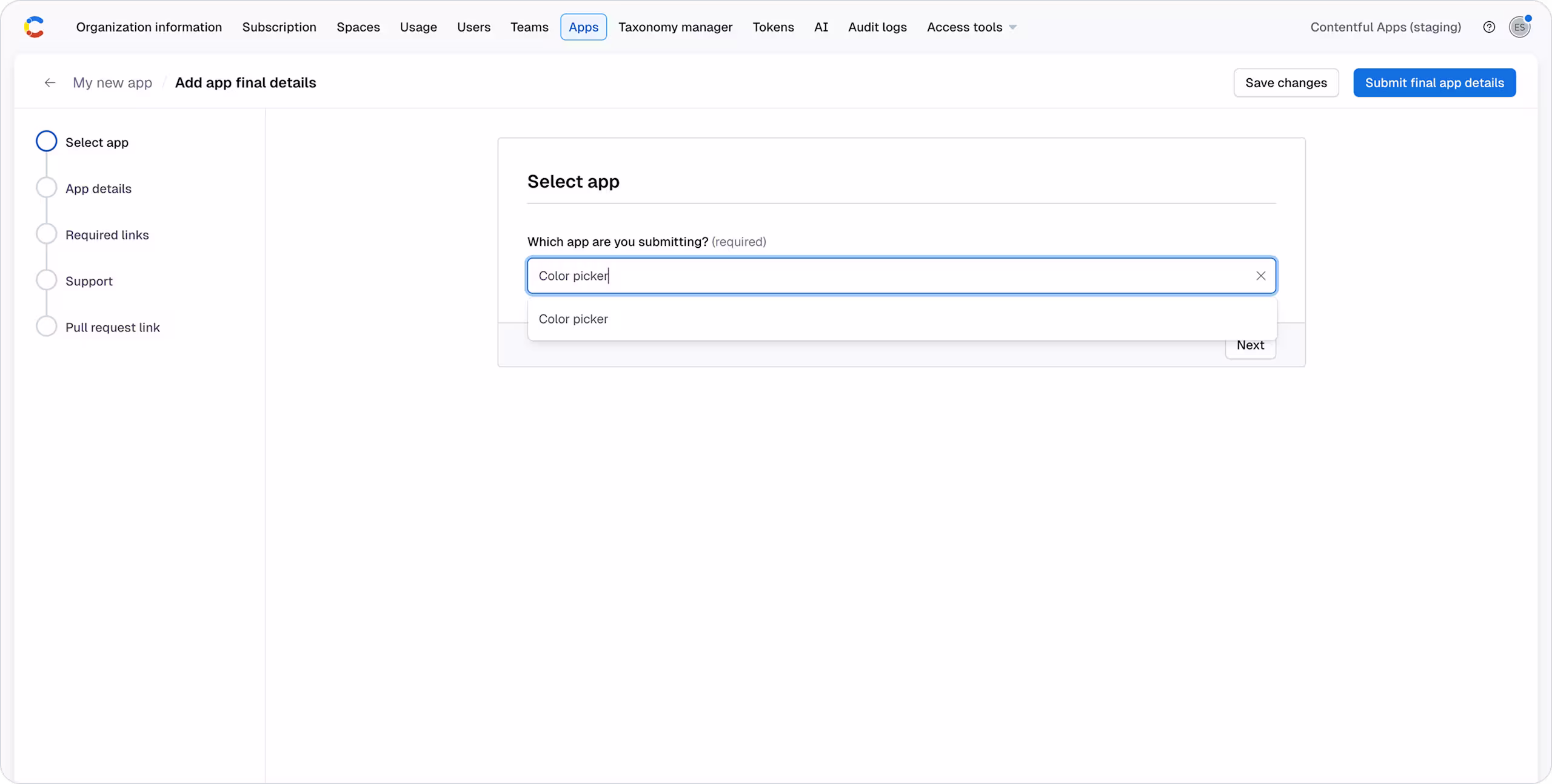
Task: Clear the app field with the X icon
Action: click(1260, 276)
